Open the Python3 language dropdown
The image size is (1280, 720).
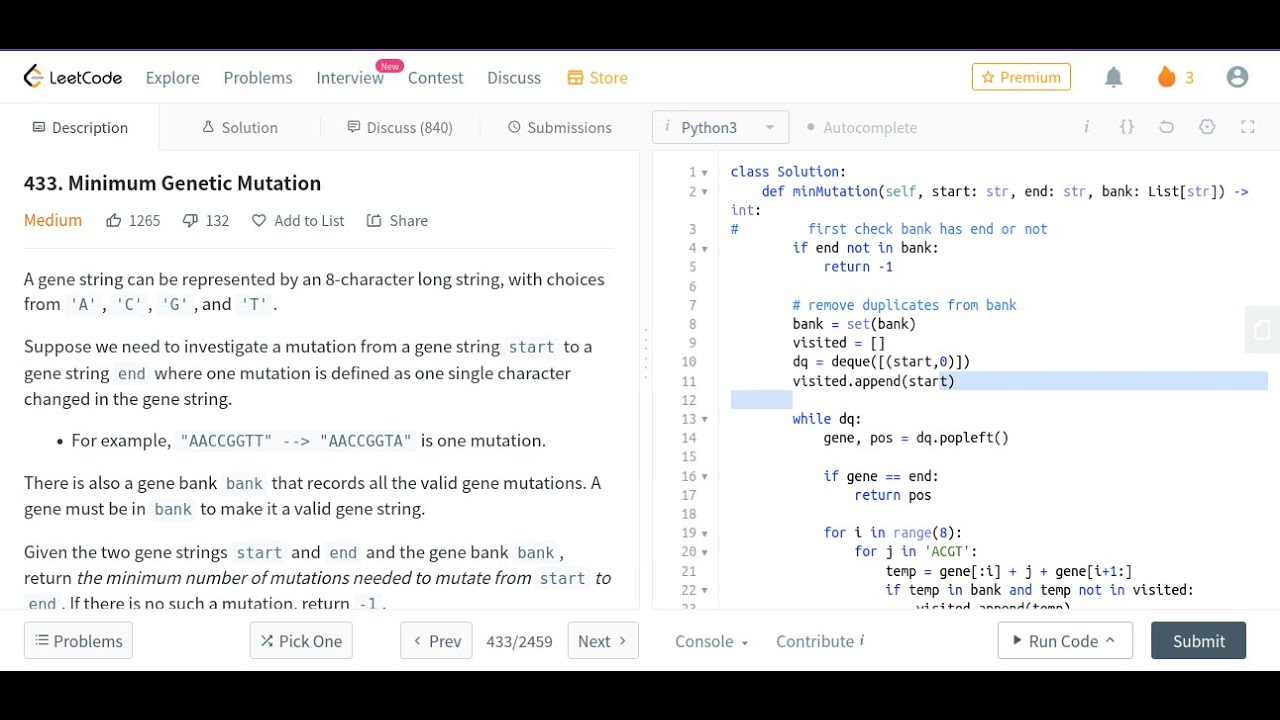721,127
